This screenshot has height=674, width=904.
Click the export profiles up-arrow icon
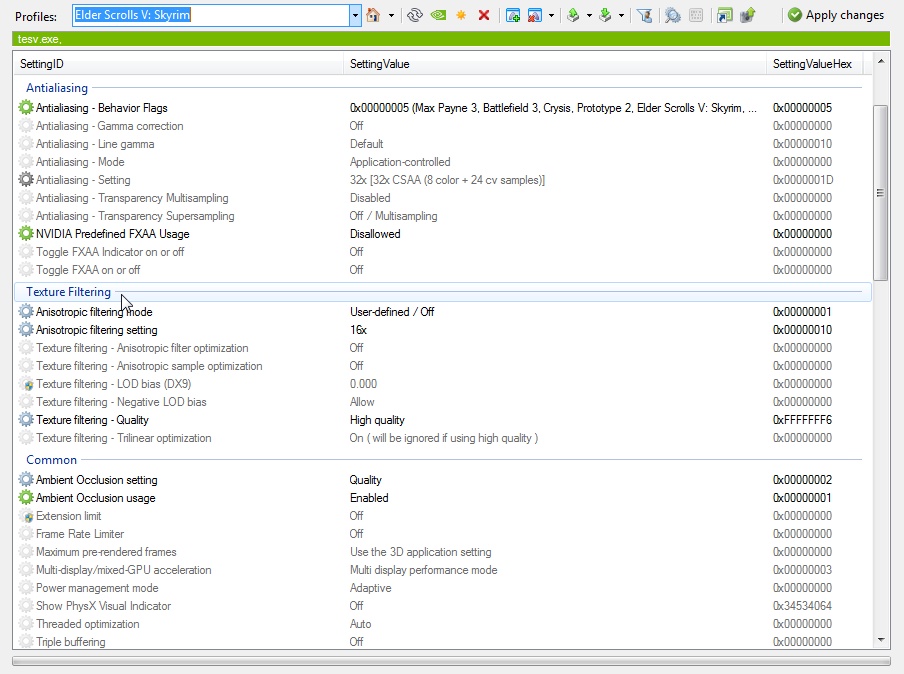pyautogui.click(x=573, y=16)
